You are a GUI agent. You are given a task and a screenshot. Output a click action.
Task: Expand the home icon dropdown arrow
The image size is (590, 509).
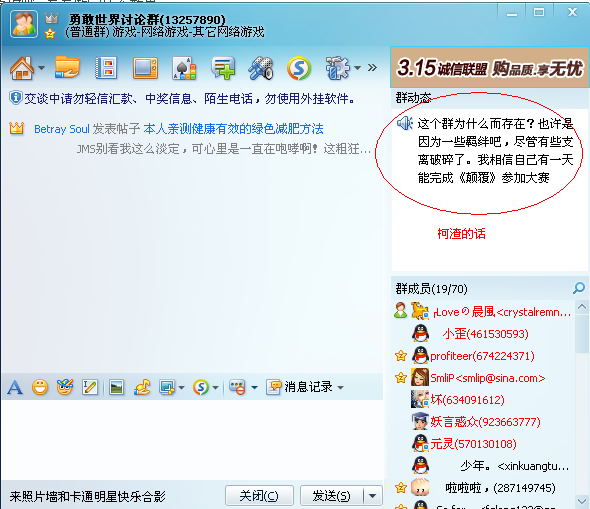point(41,68)
